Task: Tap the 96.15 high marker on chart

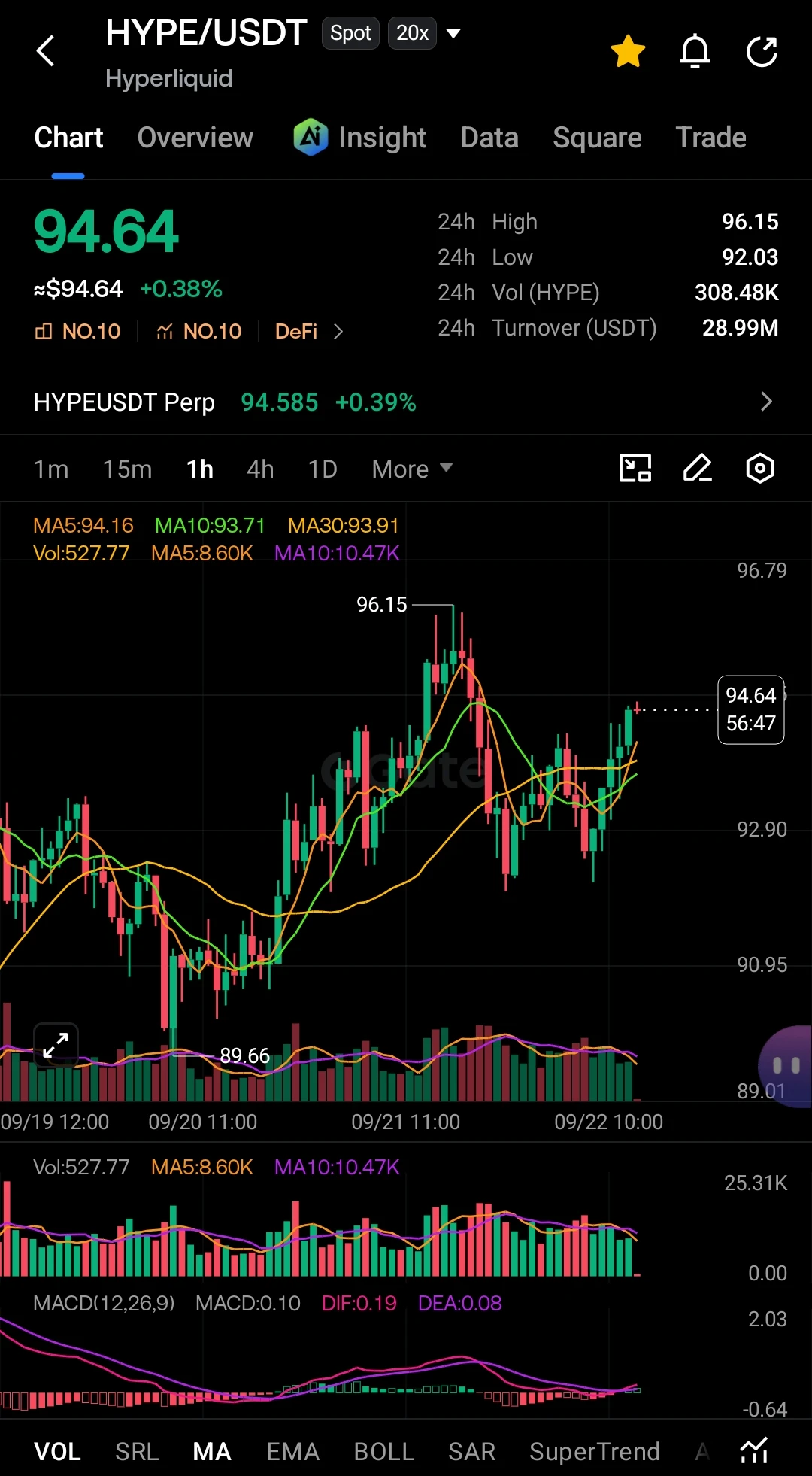Action: pyautogui.click(x=381, y=604)
